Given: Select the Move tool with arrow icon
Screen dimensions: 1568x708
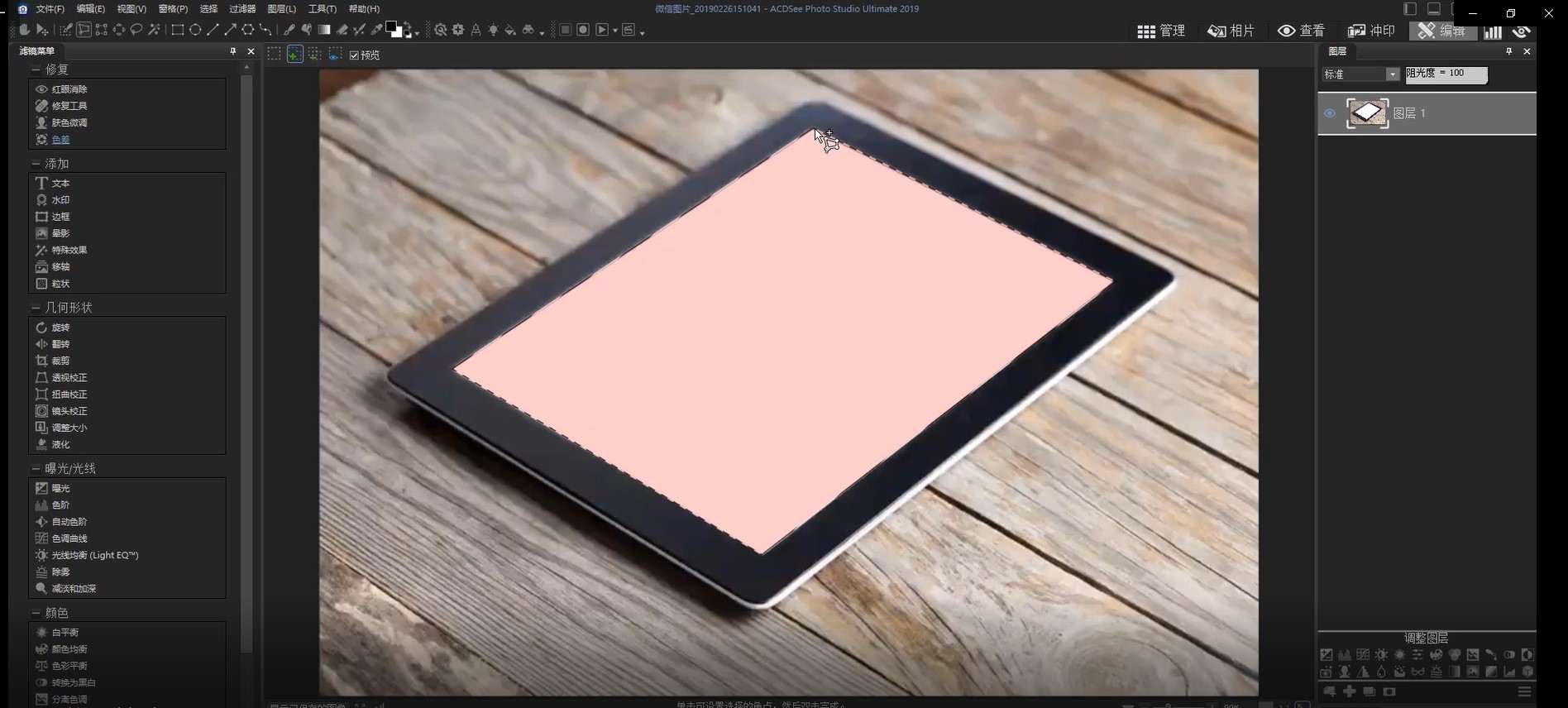Looking at the screenshot, I should tap(42, 30).
